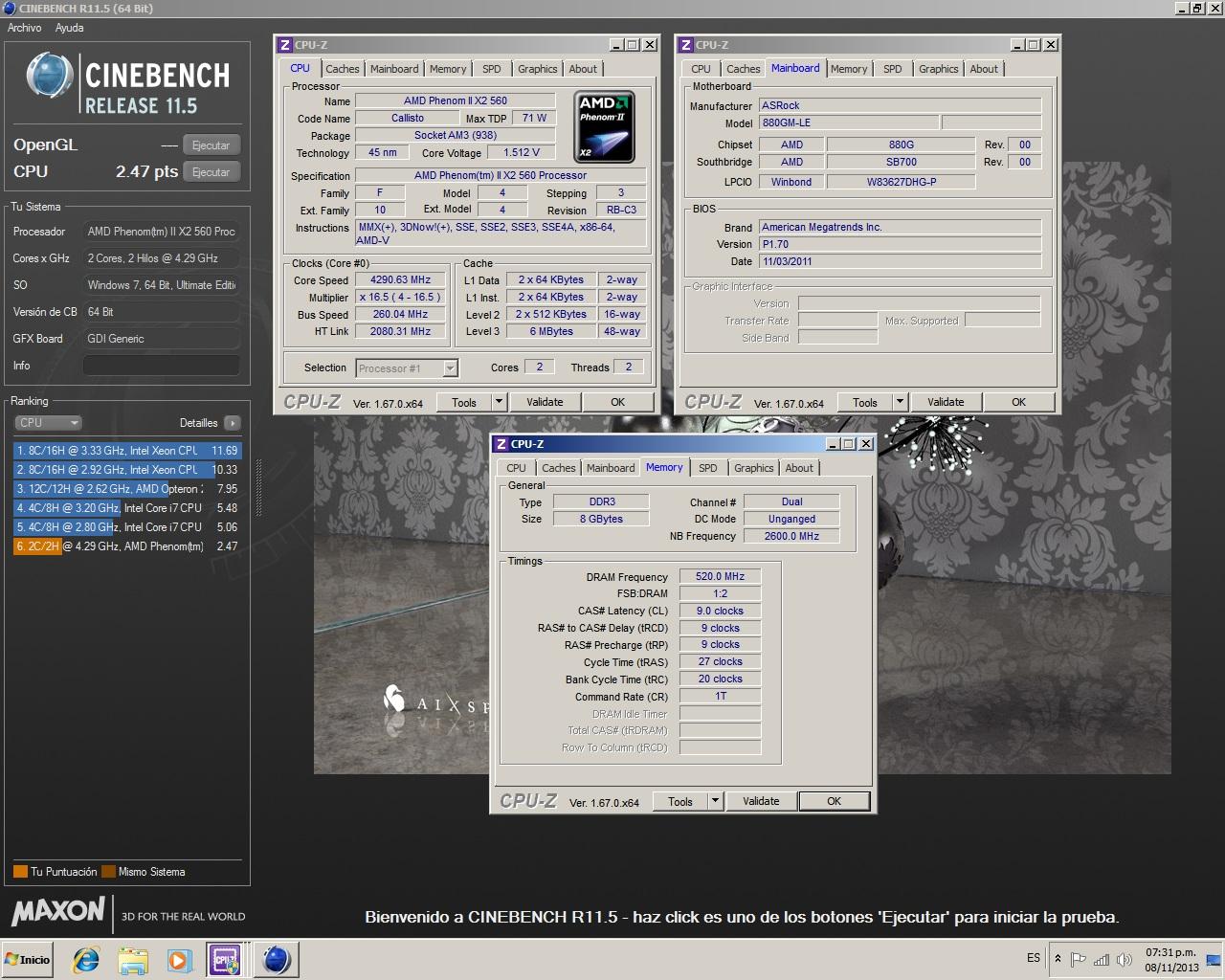Click the AMD Phenom II logo image
This screenshot has width=1225, height=980.
point(606,125)
